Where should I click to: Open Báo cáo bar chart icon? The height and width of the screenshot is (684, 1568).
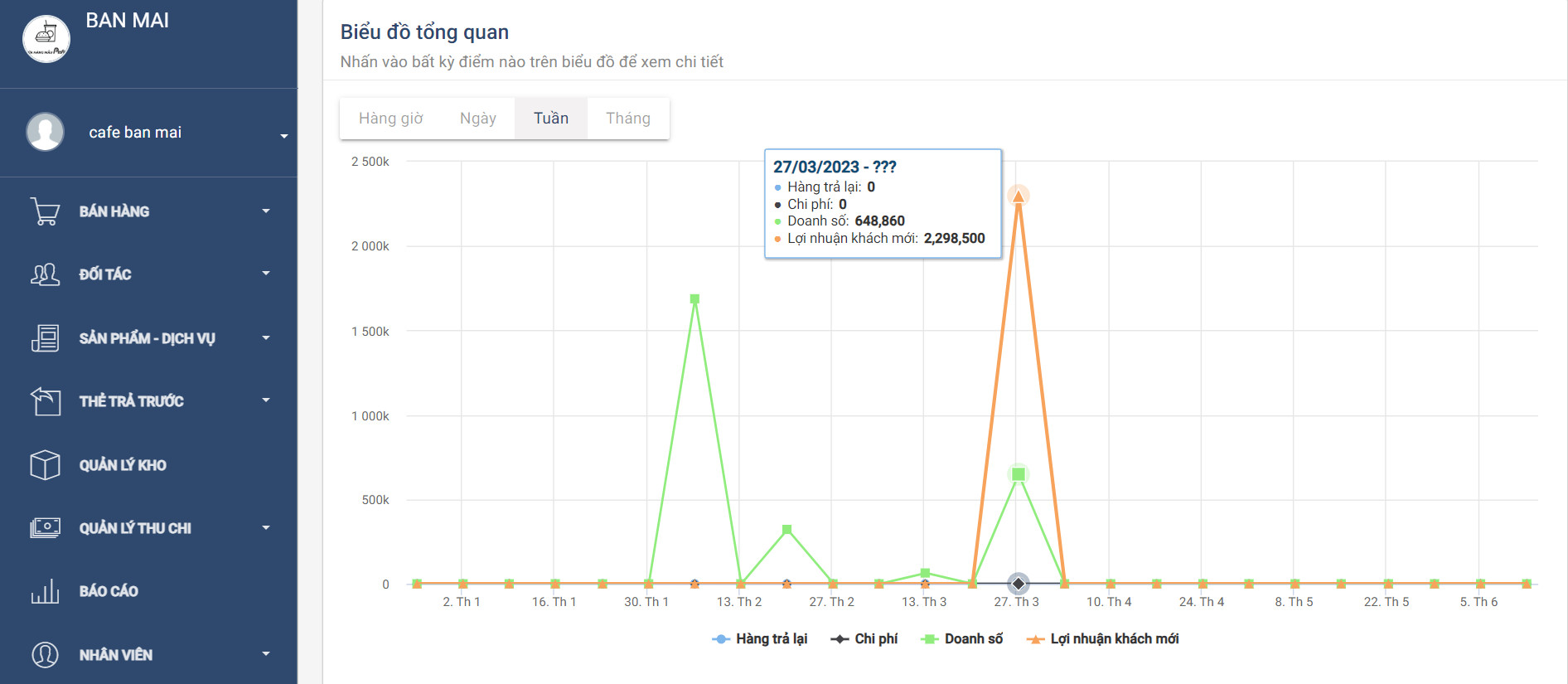pyautogui.click(x=45, y=591)
